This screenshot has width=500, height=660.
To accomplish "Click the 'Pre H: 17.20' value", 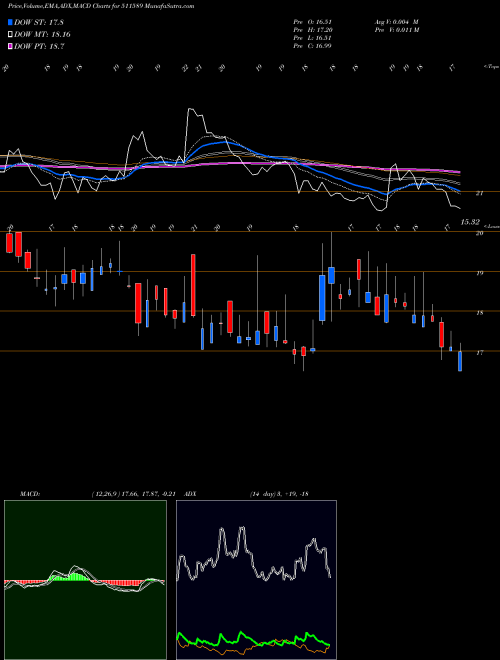I will click(313, 30).
